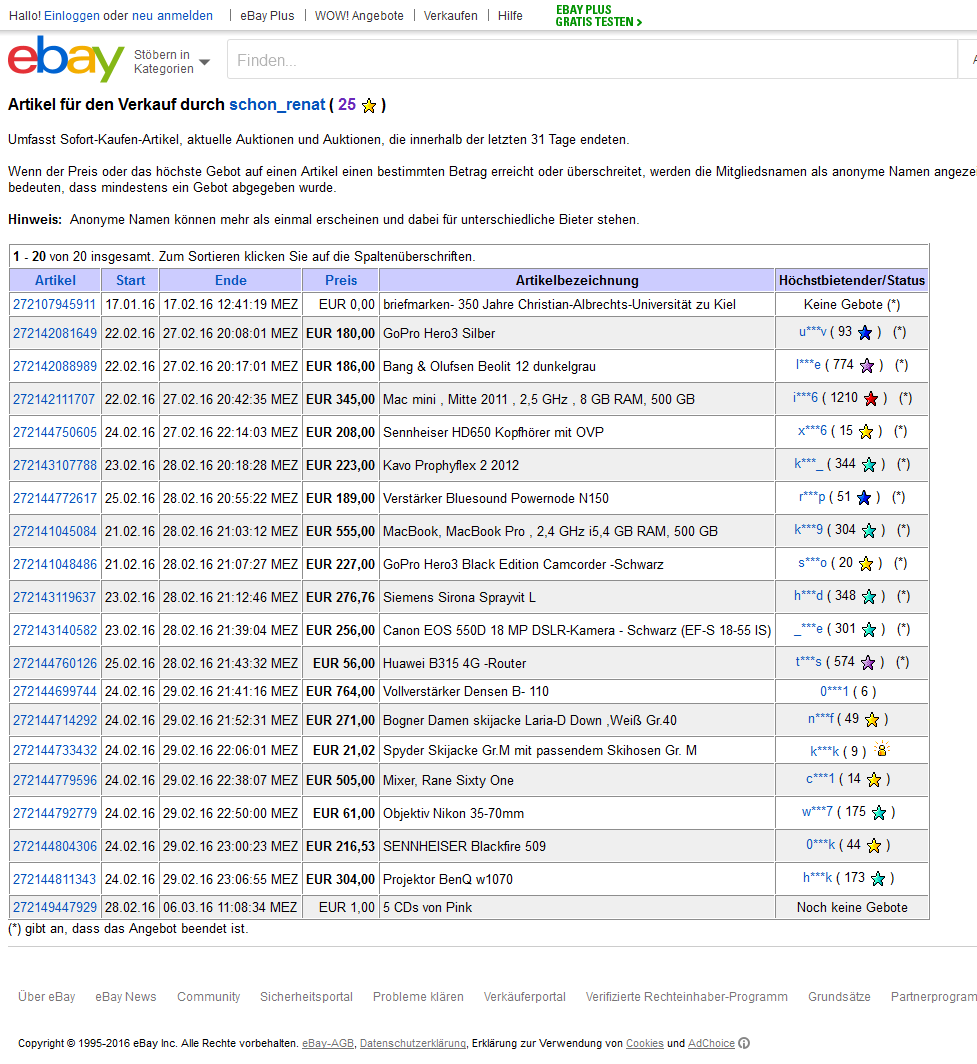Open item 272144699744 for Densen amplifier
977x1064 pixels.
(x=54, y=691)
